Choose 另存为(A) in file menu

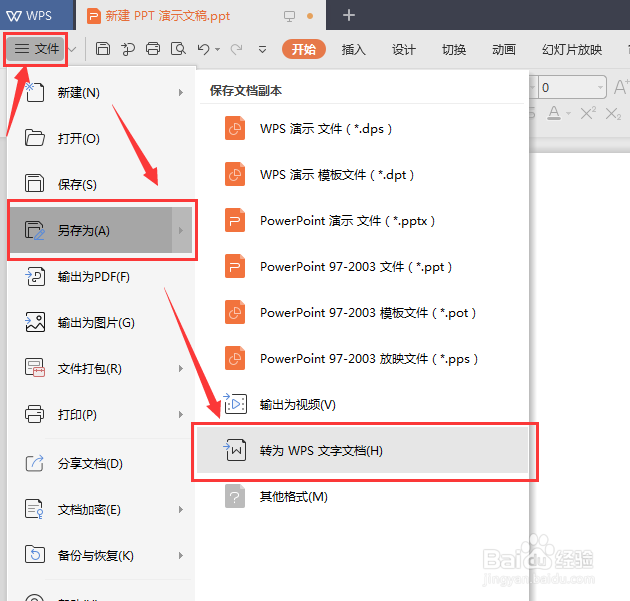pyautogui.click(x=102, y=230)
